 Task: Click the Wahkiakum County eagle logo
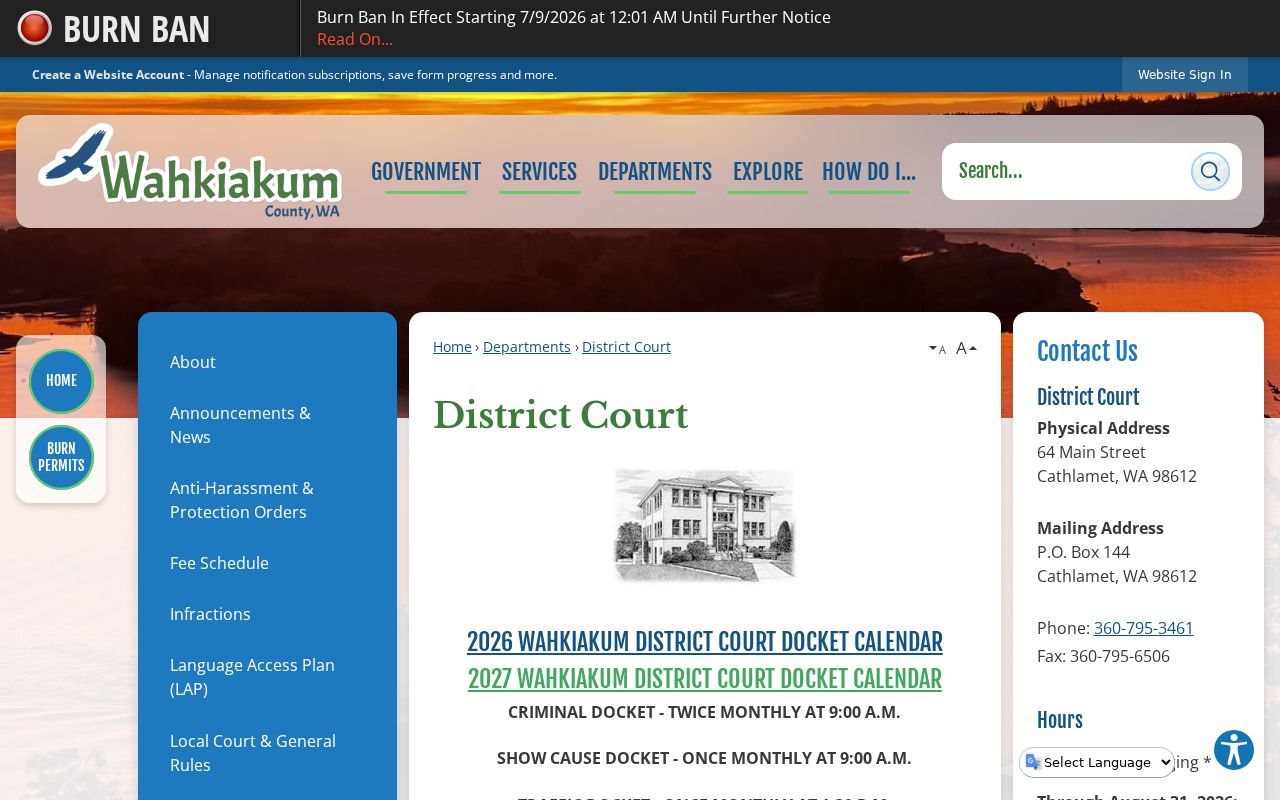pyautogui.click(x=190, y=171)
